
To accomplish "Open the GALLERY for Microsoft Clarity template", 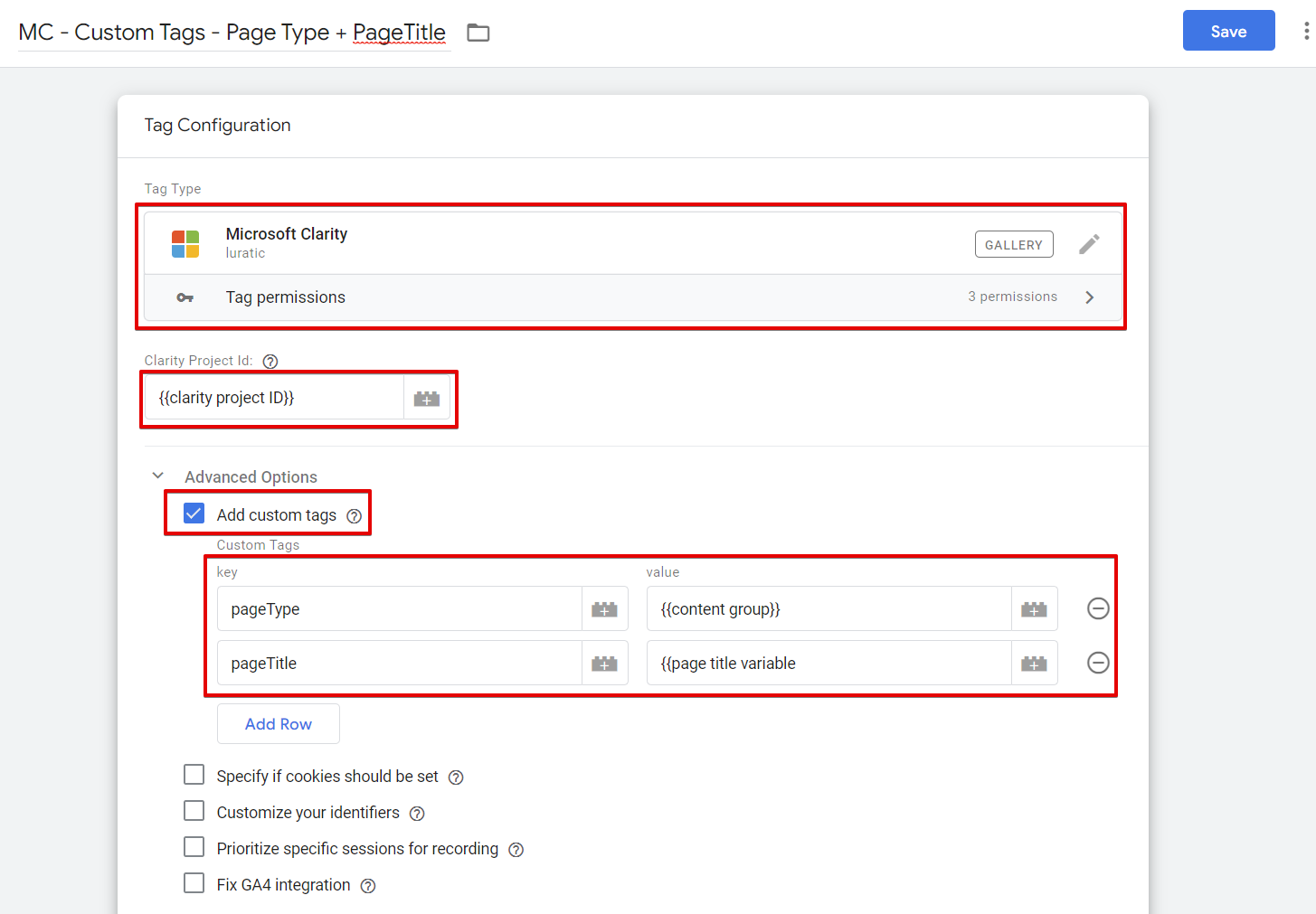I will [x=1014, y=244].
